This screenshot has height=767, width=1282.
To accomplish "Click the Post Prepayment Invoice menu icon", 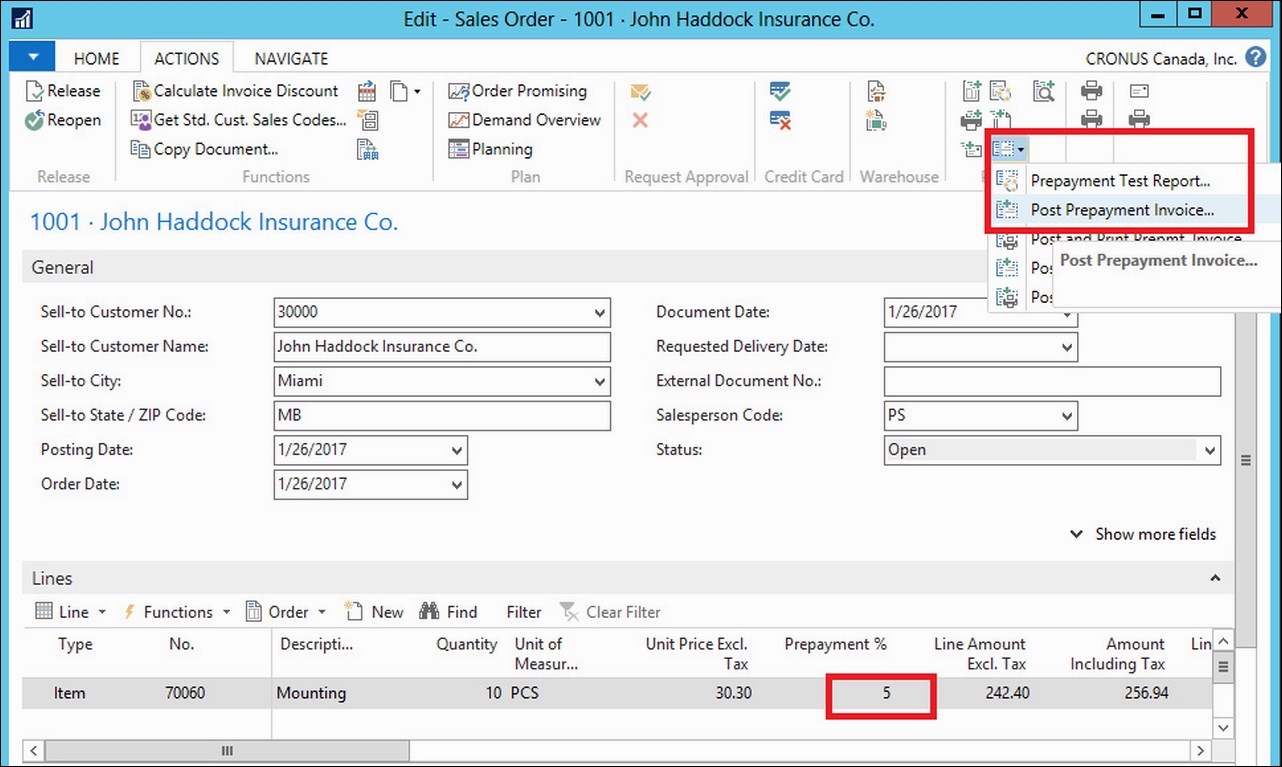I will coord(1008,210).
